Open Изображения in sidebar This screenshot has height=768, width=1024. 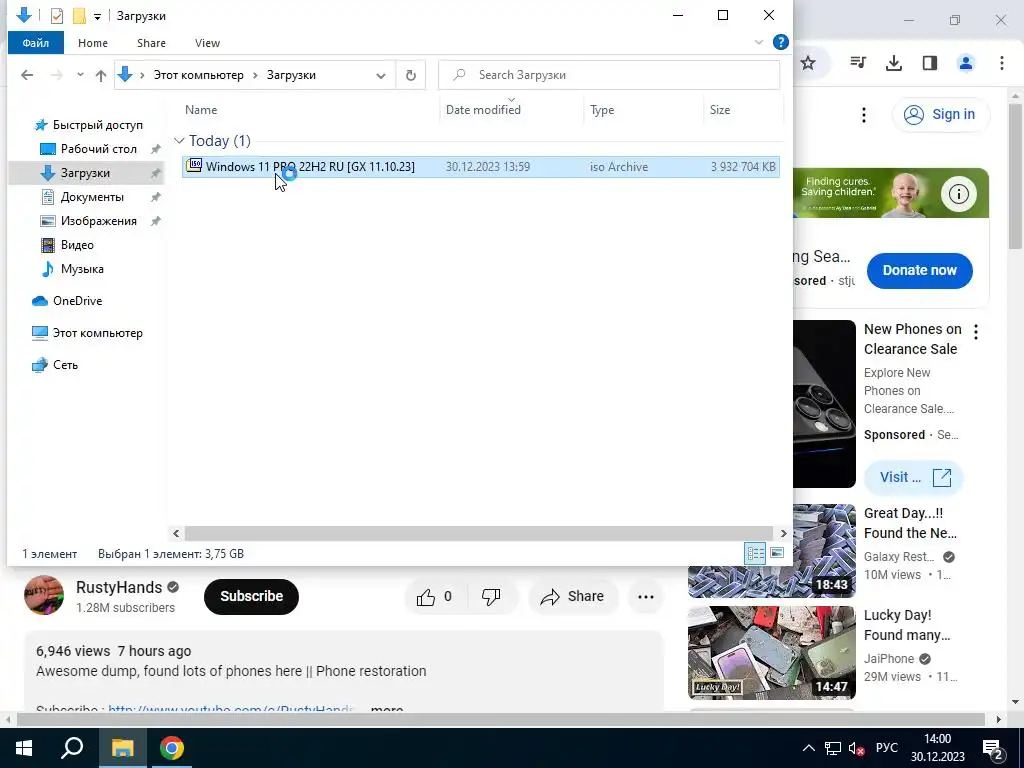(99, 221)
